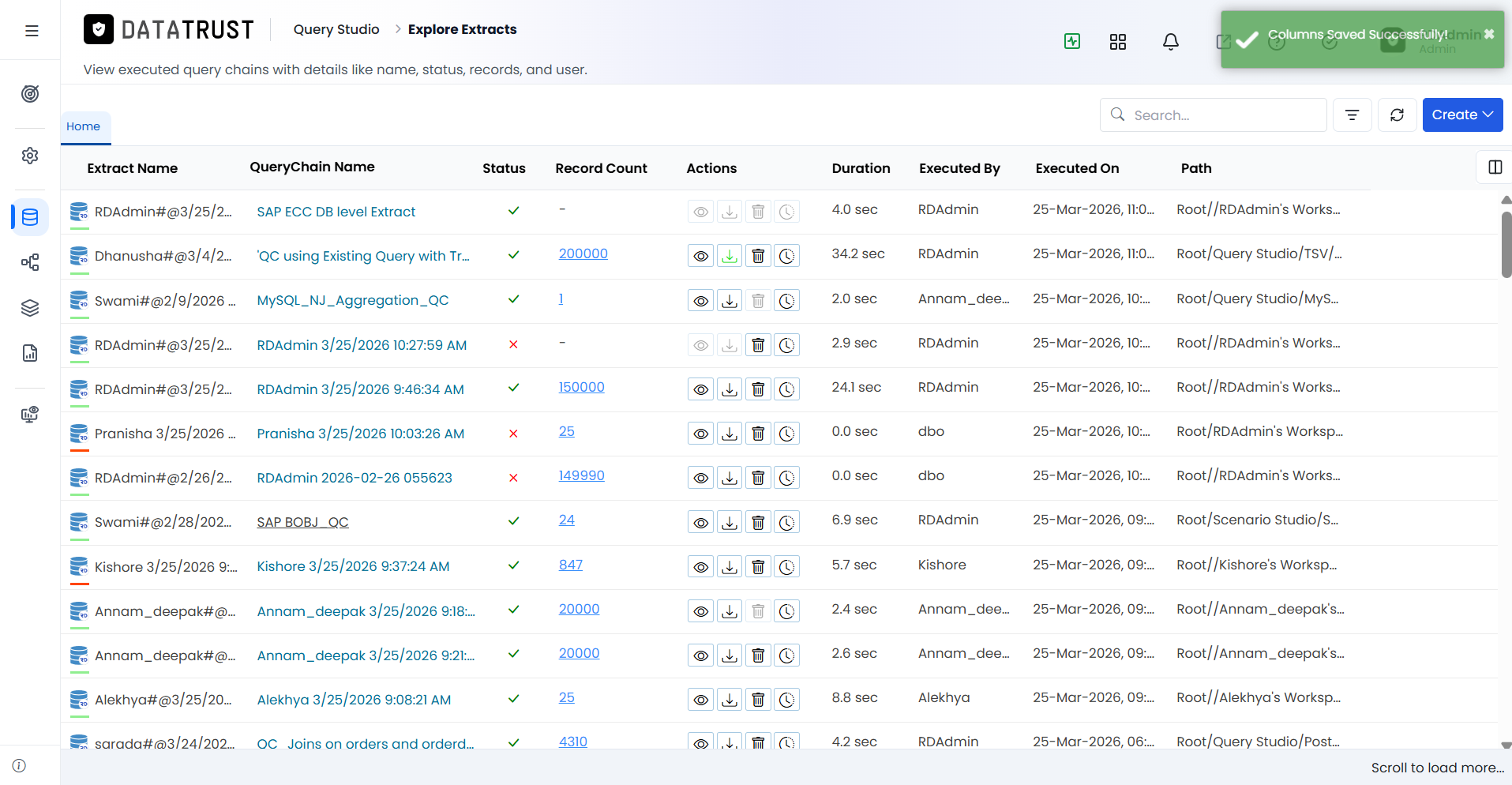Screen dimensions: 1512x785
Task: Open Pranisha 3/25/2026 10:03:26 AM querychain
Action: tap(360, 434)
